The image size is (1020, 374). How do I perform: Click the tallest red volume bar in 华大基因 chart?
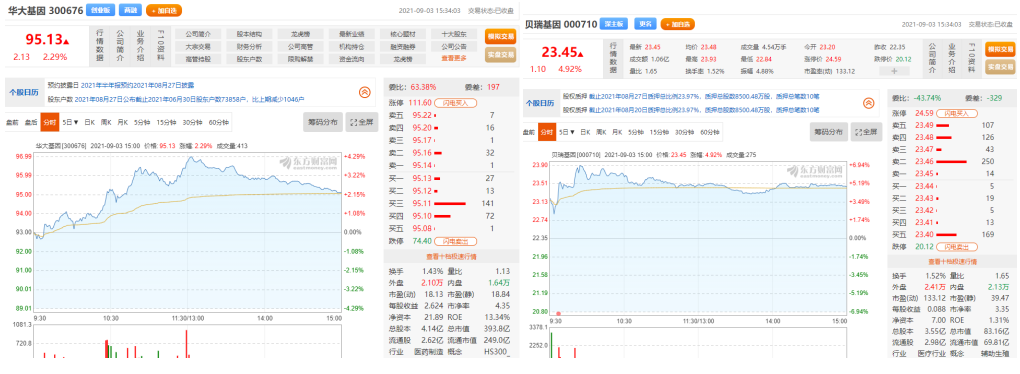pyautogui.click(x=186, y=343)
